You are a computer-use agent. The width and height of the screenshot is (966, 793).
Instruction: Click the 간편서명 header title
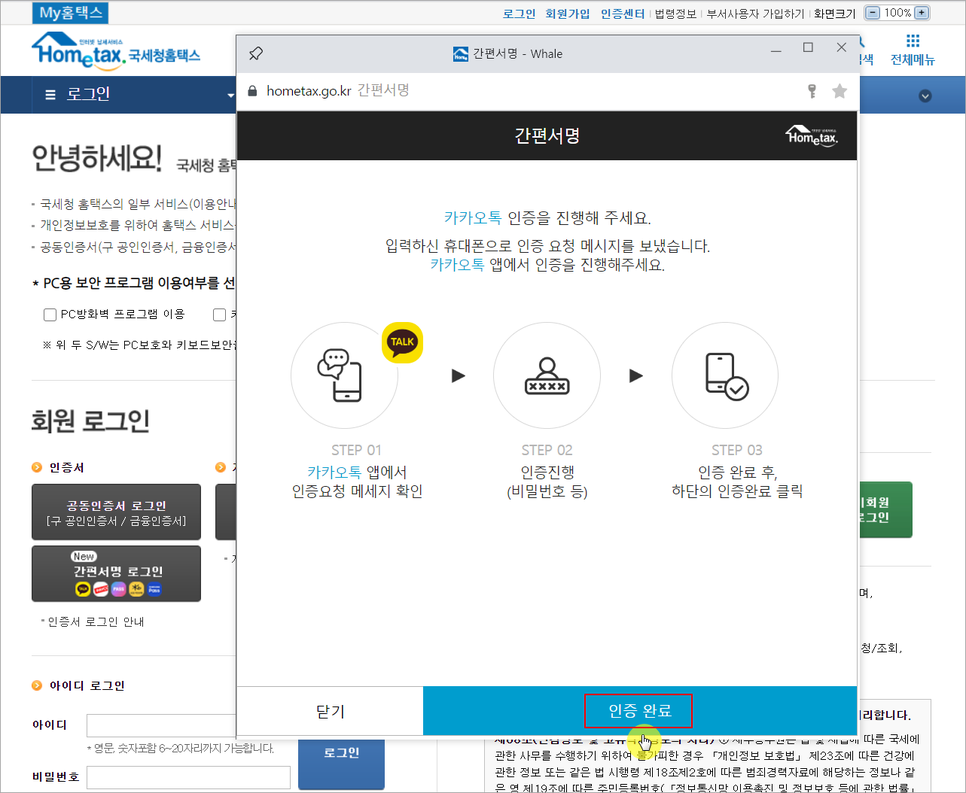tap(547, 135)
